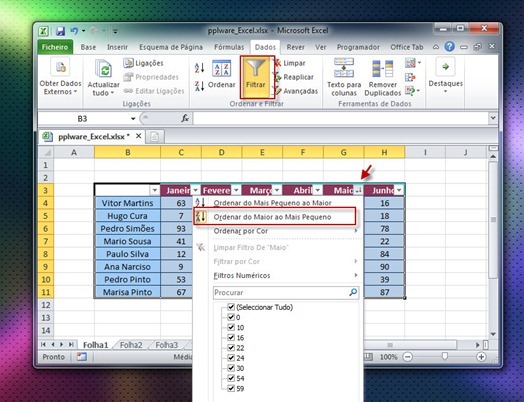Image resolution: width=524 pixels, height=402 pixels.
Task: Open Março column filter dropdown
Action: pos(277,190)
